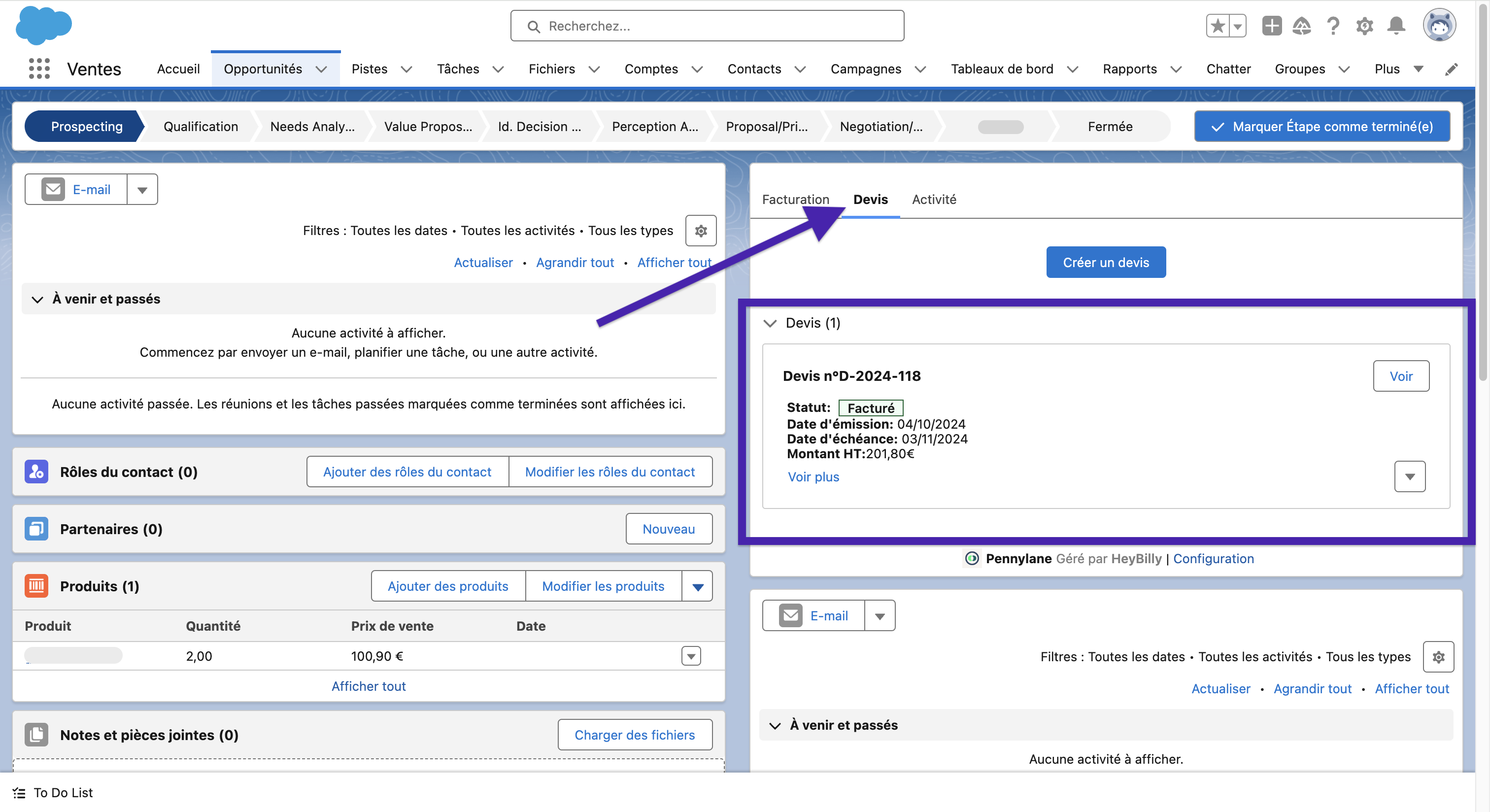Open the favorites list dropdown arrow

point(1237,26)
